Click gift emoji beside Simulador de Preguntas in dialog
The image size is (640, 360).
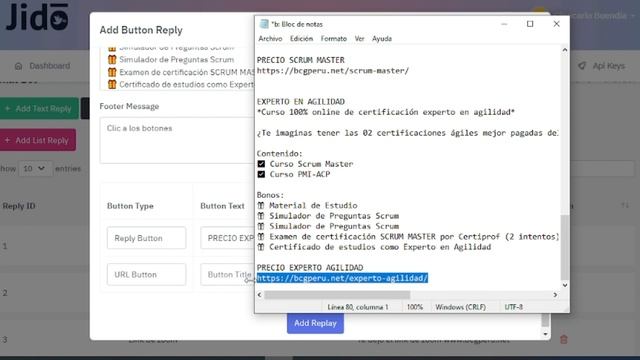click(x=112, y=60)
